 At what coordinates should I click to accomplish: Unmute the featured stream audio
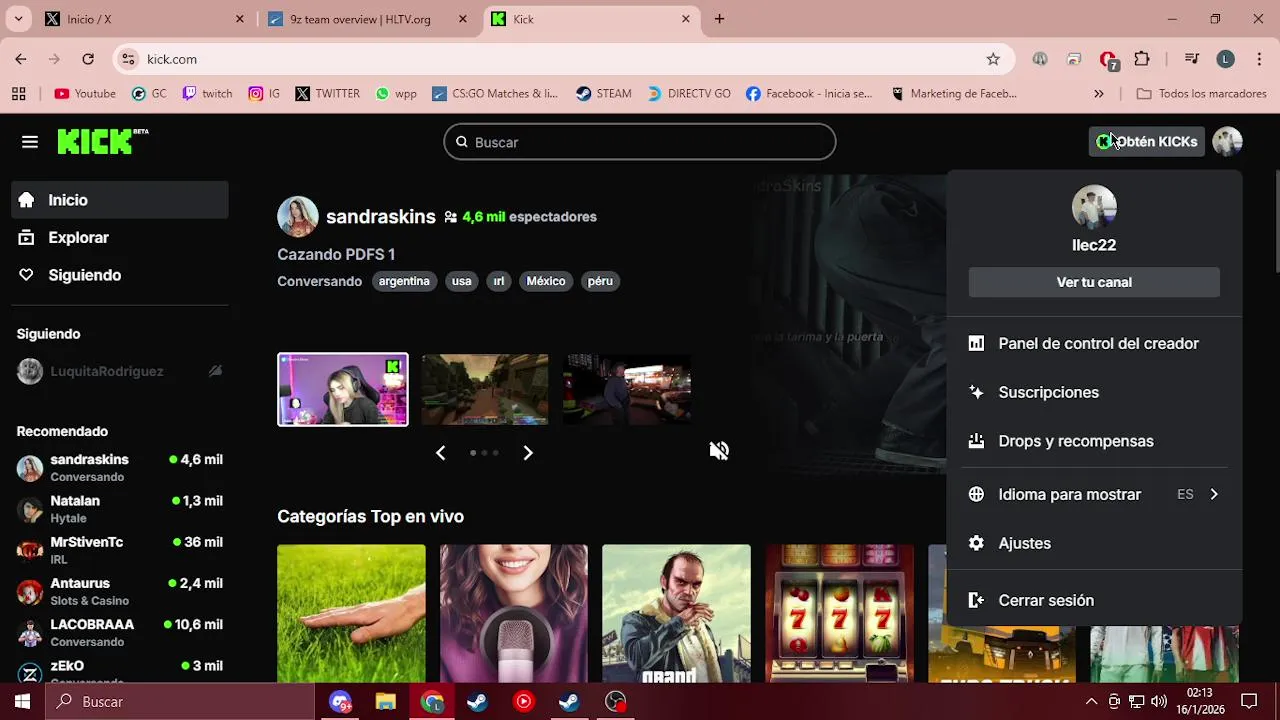719,451
